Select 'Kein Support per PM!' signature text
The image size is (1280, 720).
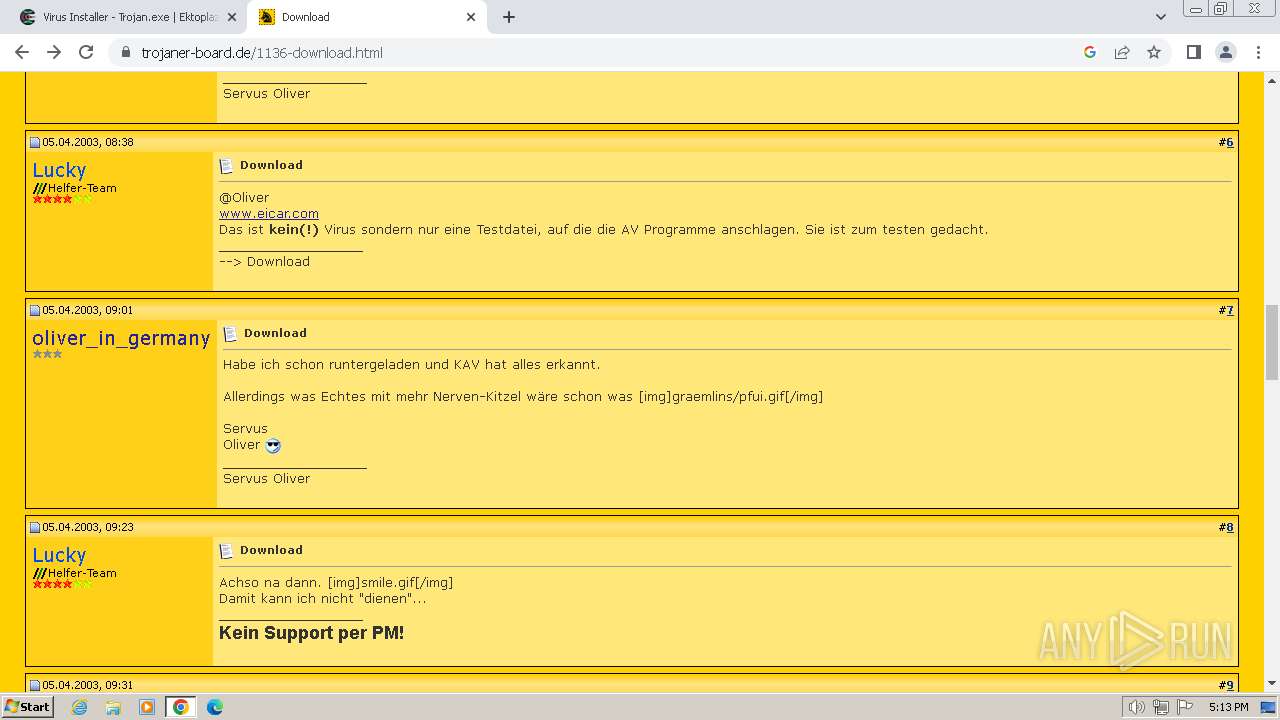coord(311,633)
